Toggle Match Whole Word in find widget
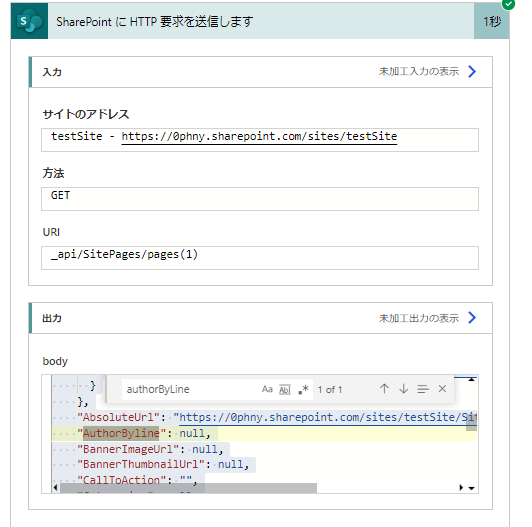This screenshot has width=532, height=527. (x=285, y=389)
